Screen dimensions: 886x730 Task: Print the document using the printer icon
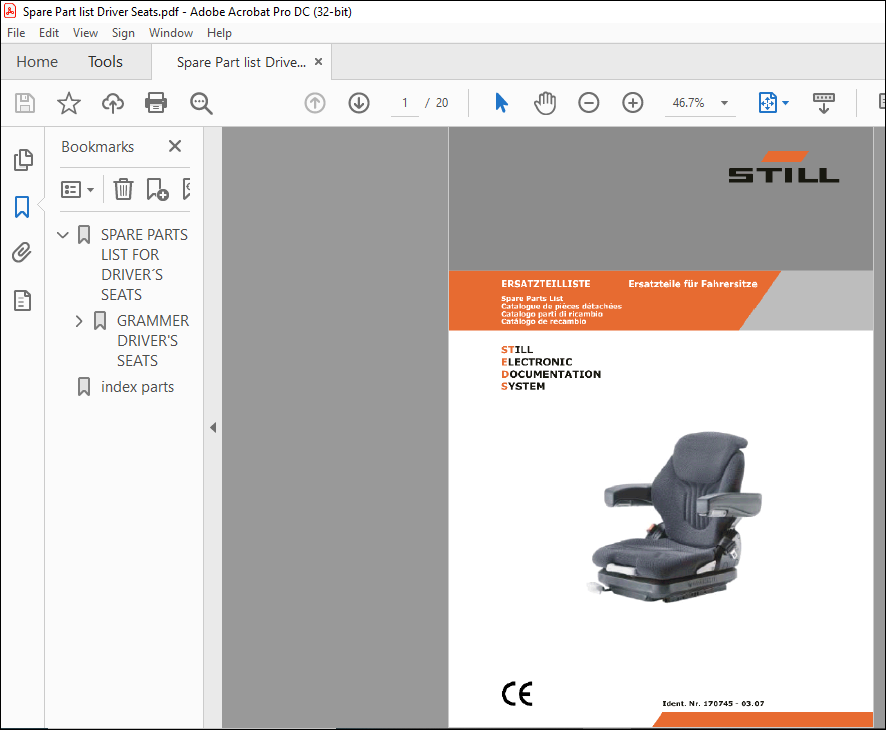[156, 103]
